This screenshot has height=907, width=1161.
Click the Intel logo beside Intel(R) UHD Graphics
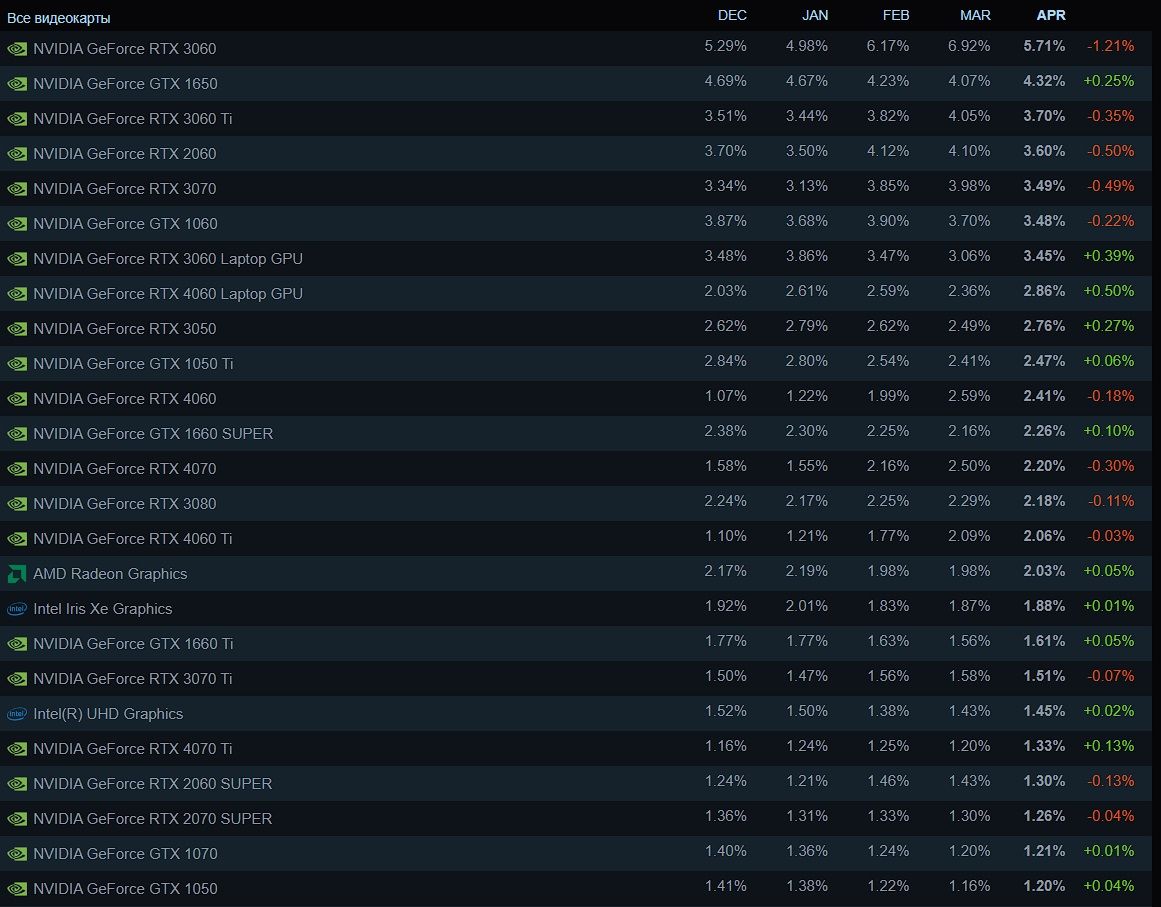click(17, 714)
